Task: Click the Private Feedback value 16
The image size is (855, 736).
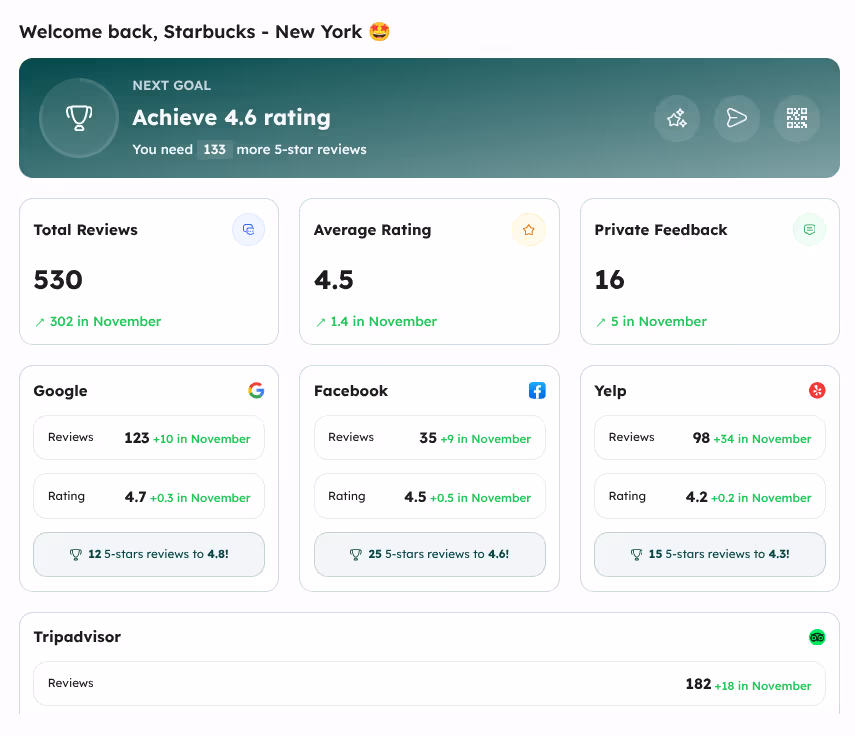Action: pyautogui.click(x=610, y=280)
